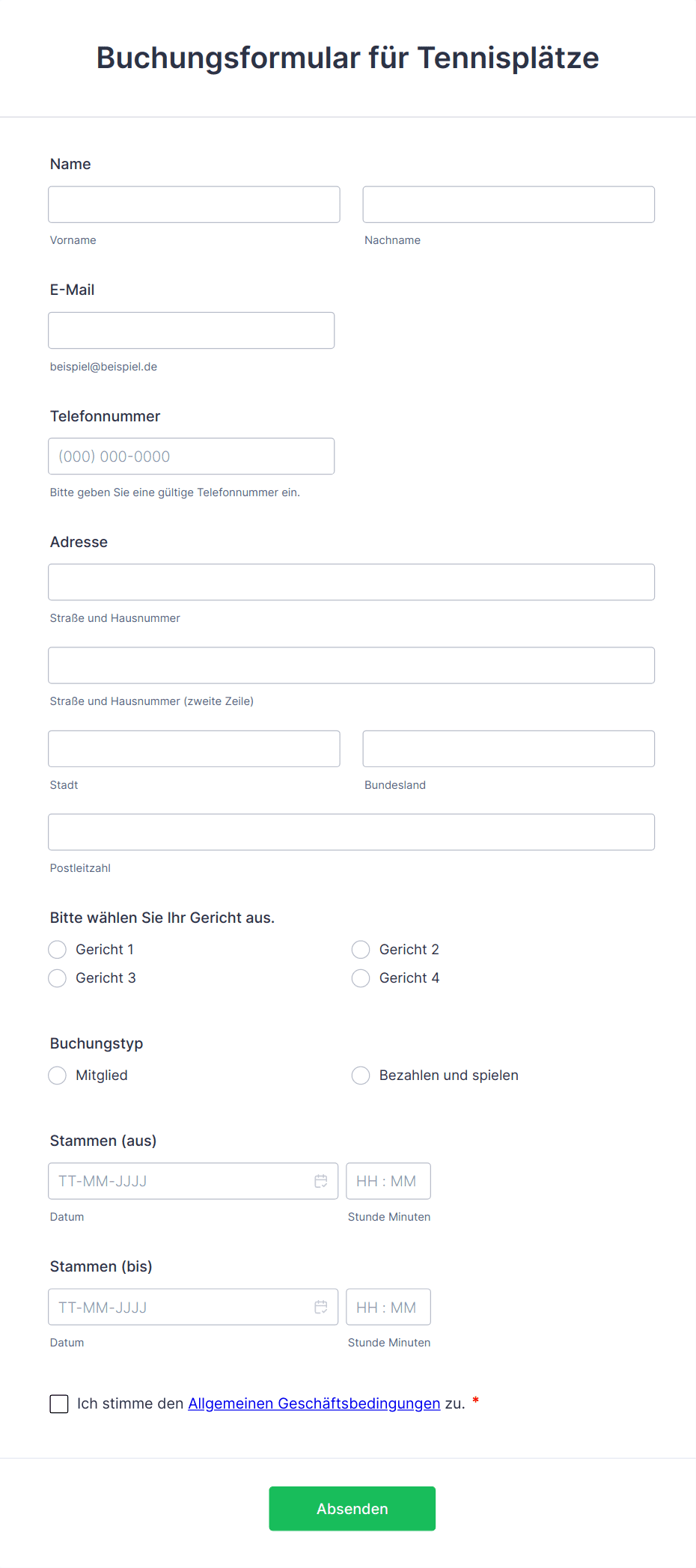Click the E-Mail input box
The width and height of the screenshot is (696, 1568).
coord(191,330)
